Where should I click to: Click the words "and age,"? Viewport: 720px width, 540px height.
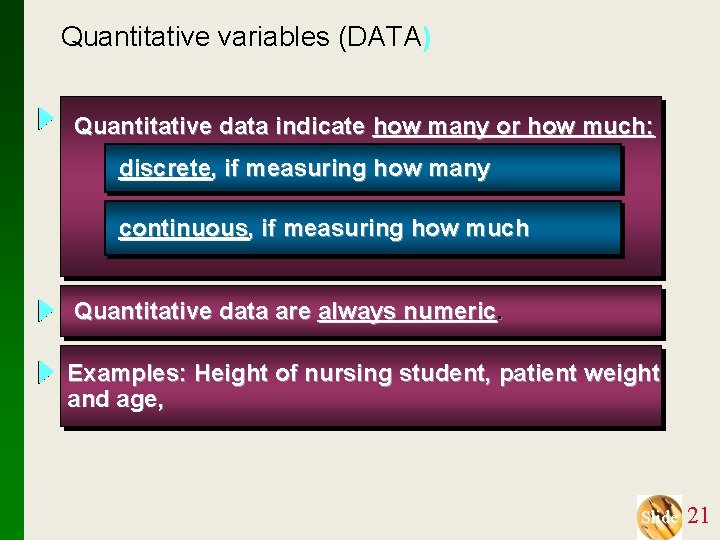click(x=114, y=400)
